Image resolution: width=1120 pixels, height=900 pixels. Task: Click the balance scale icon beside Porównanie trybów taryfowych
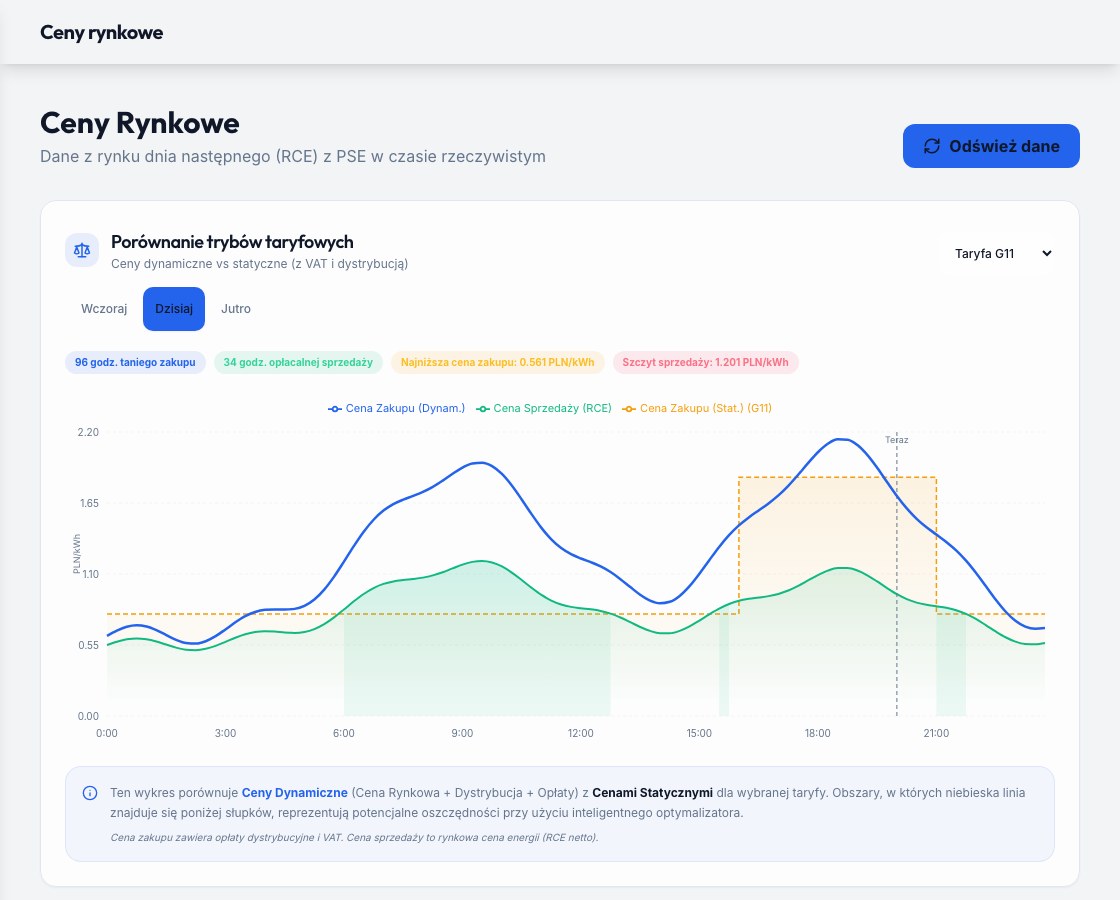click(82, 251)
